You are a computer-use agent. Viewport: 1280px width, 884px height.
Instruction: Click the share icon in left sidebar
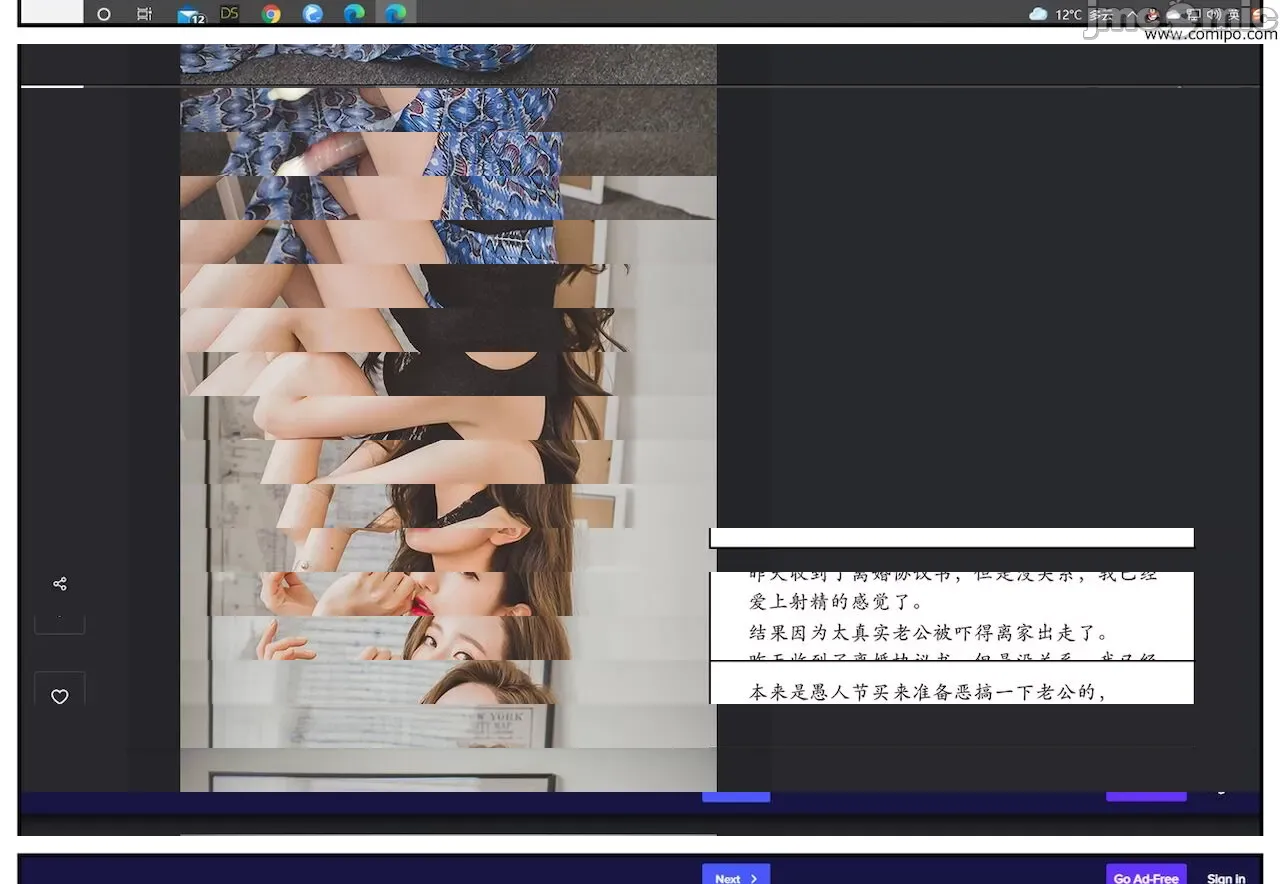pyautogui.click(x=60, y=584)
